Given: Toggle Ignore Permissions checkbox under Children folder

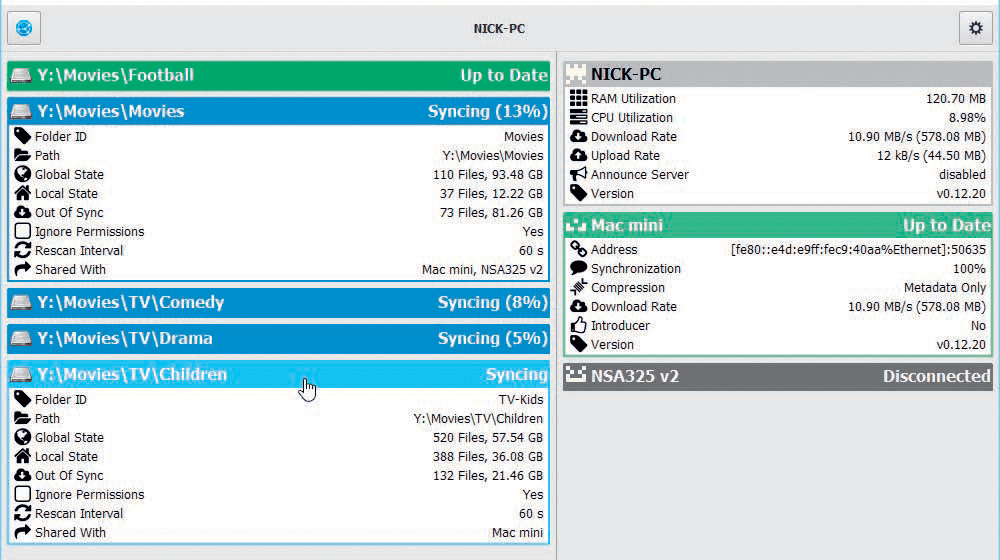Looking at the screenshot, I should pyautogui.click(x=22, y=494).
